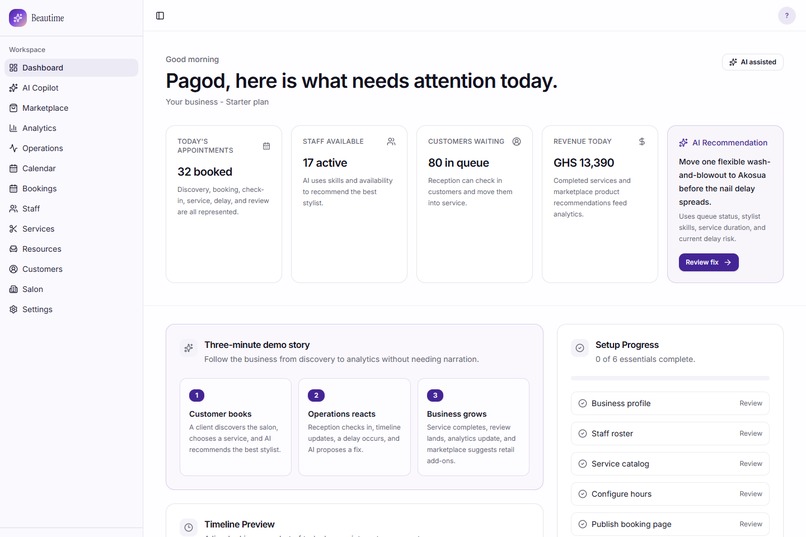Click the Timeline Preview heading
The height and width of the screenshot is (537, 806).
tap(240, 524)
